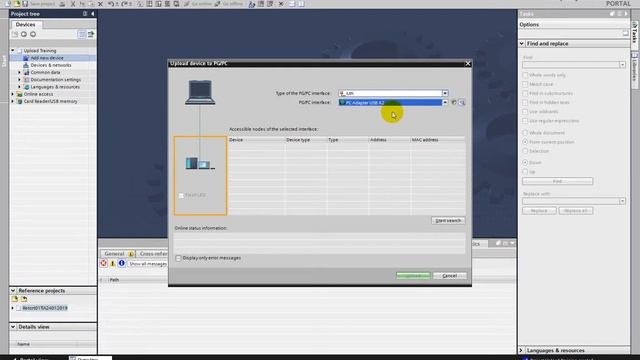This screenshot has width=640, height=360.
Task: Open the PG/PC interface dropdown arrow
Action: tap(445, 102)
